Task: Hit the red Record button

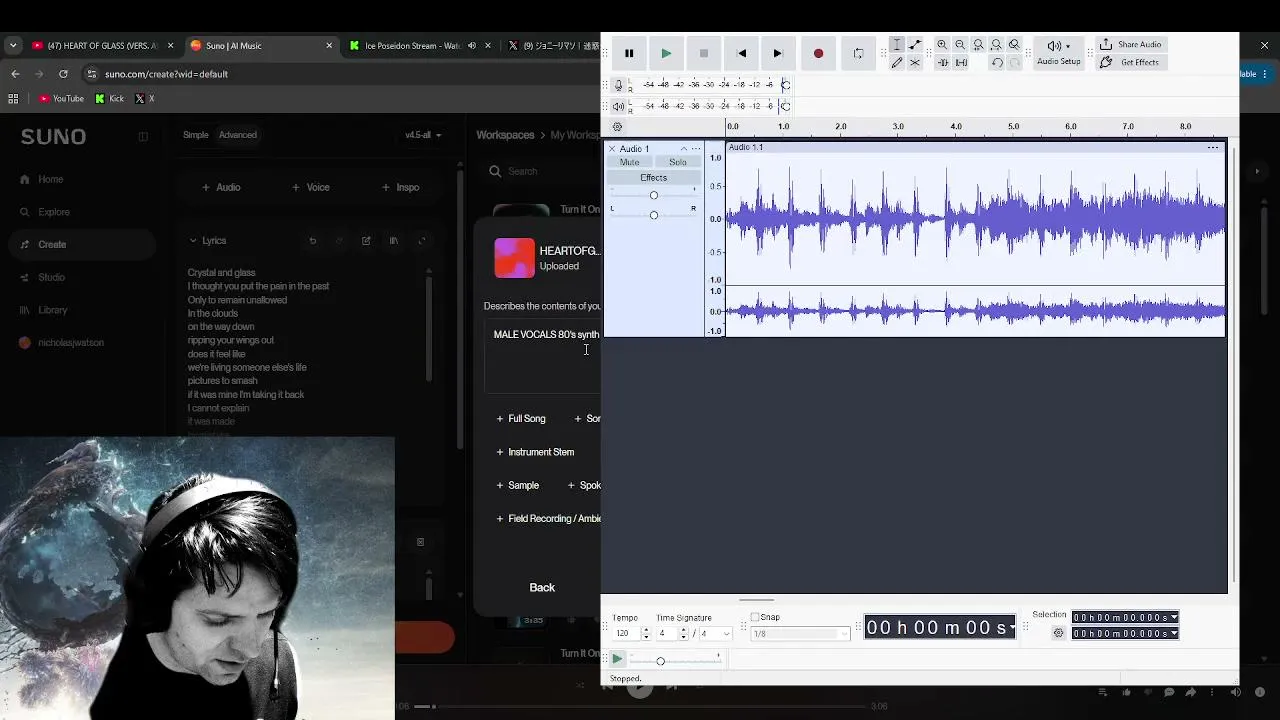Action: coord(818,53)
